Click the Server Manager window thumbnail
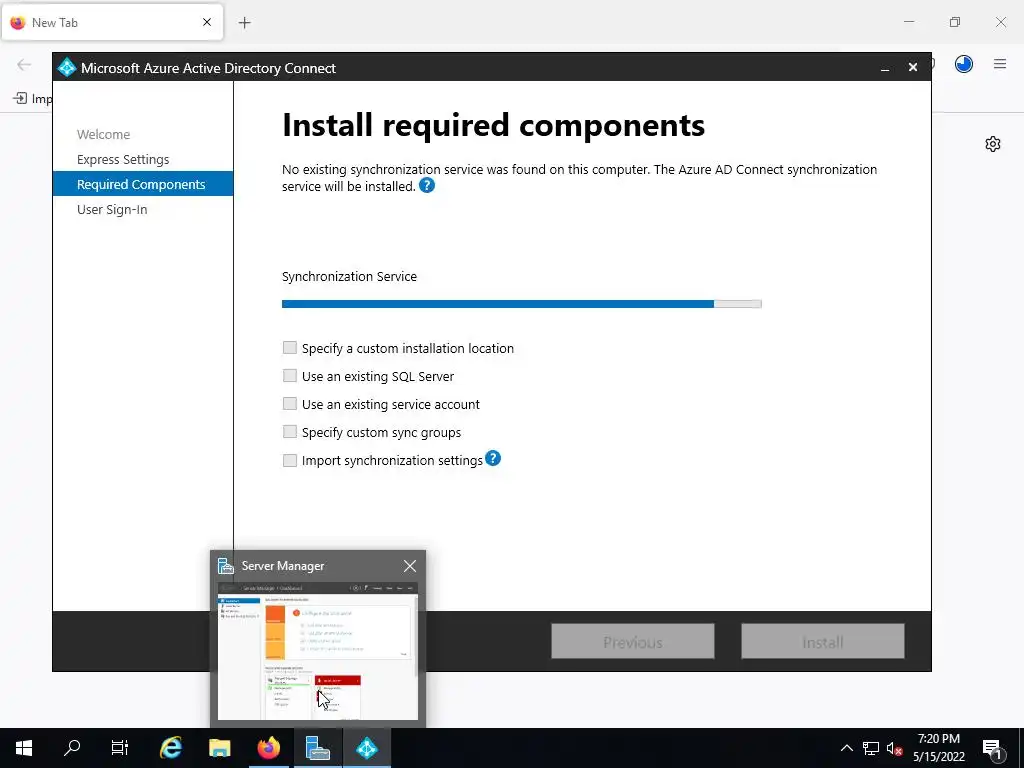Image resolution: width=1024 pixels, height=768 pixels. 317,651
